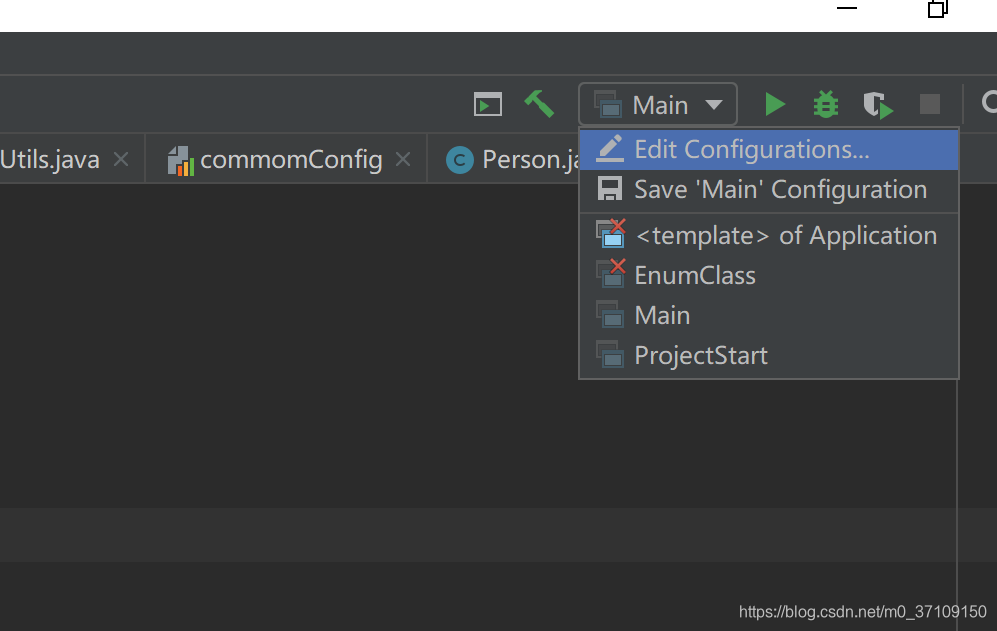Select ProjectStart from the configuration list

tap(701, 356)
